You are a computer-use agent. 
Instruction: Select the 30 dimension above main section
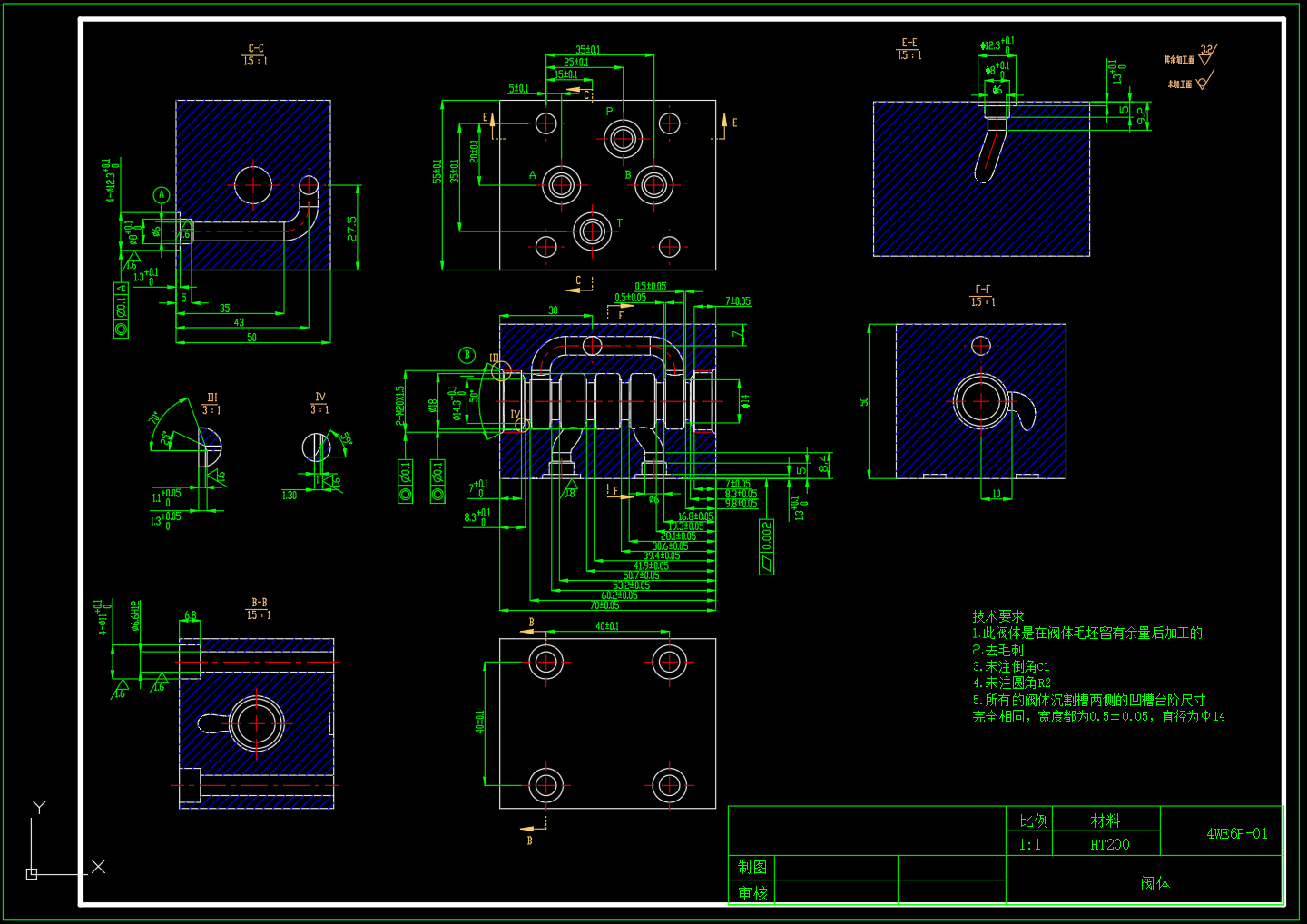553,310
